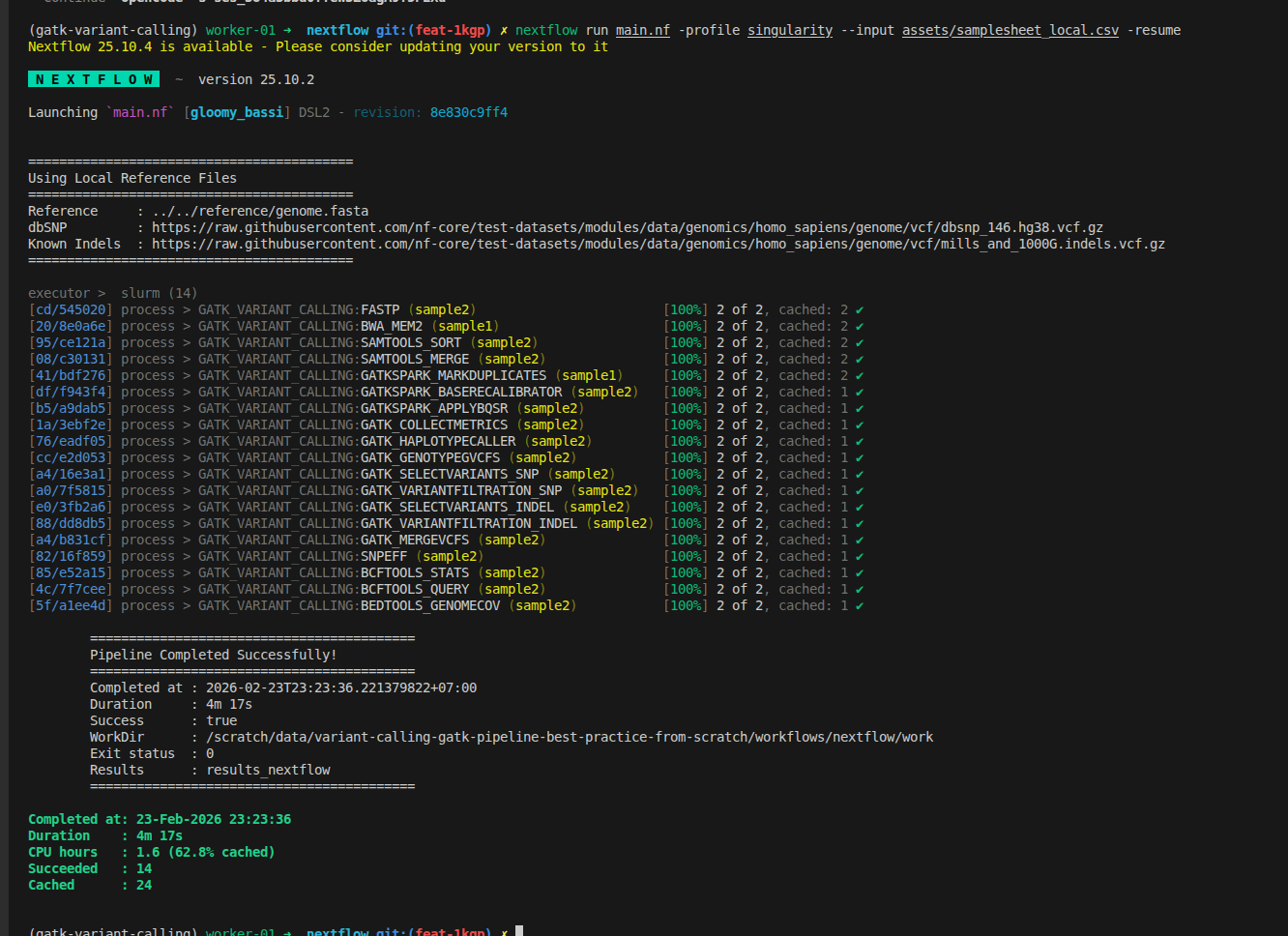Click the 5f/a1ee4d task hash
Screen dimensions: 1288x936
pyautogui.click(x=70, y=606)
